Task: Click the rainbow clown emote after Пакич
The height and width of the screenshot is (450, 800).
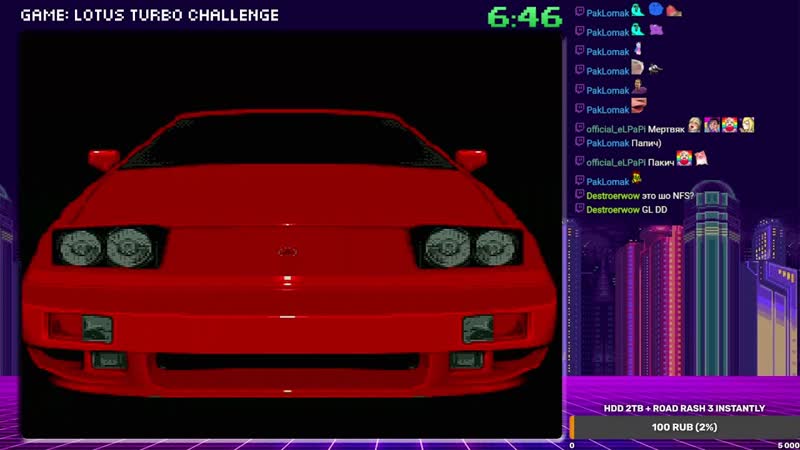Action: tap(684, 158)
